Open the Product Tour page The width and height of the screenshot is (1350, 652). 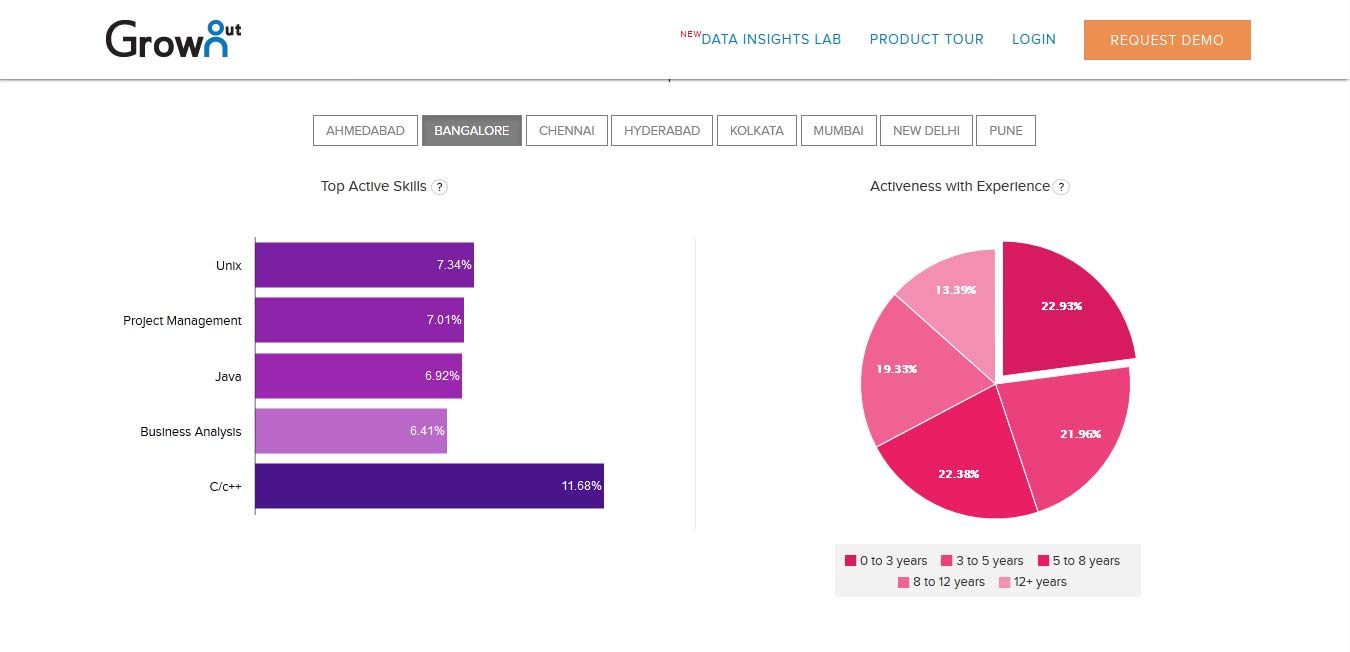[x=926, y=40]
